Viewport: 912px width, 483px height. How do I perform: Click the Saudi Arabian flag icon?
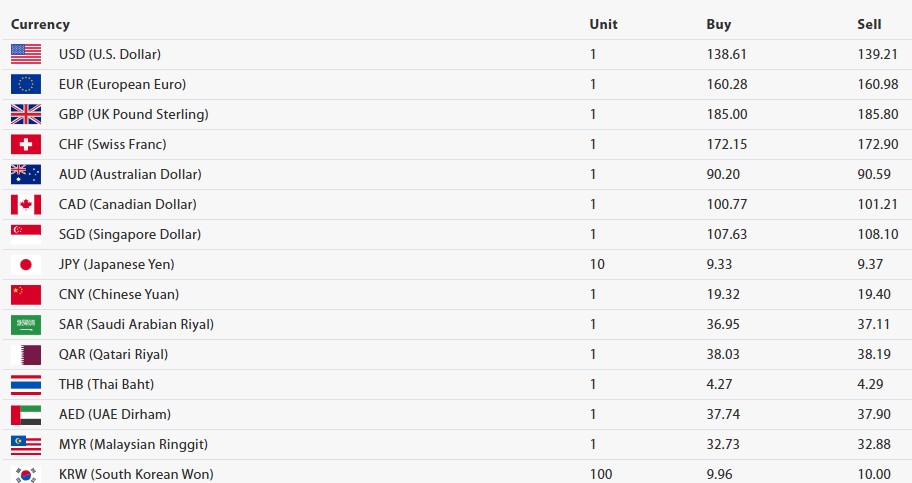(26, 324)
